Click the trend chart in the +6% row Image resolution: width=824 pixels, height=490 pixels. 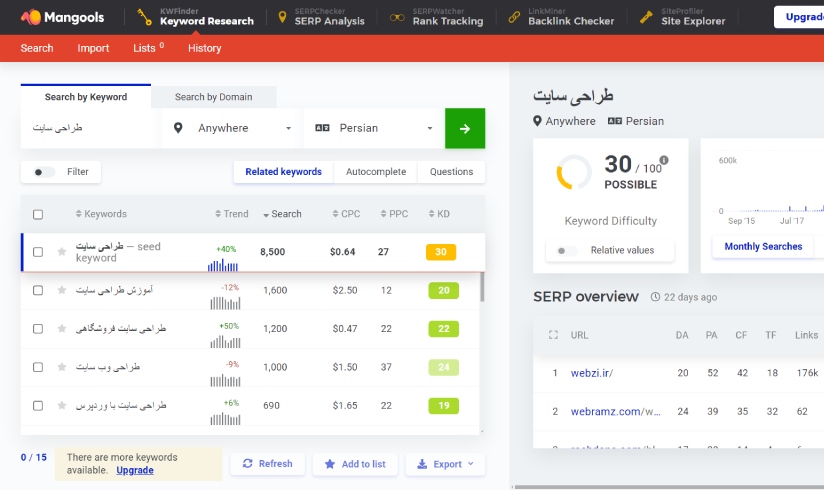225,418
